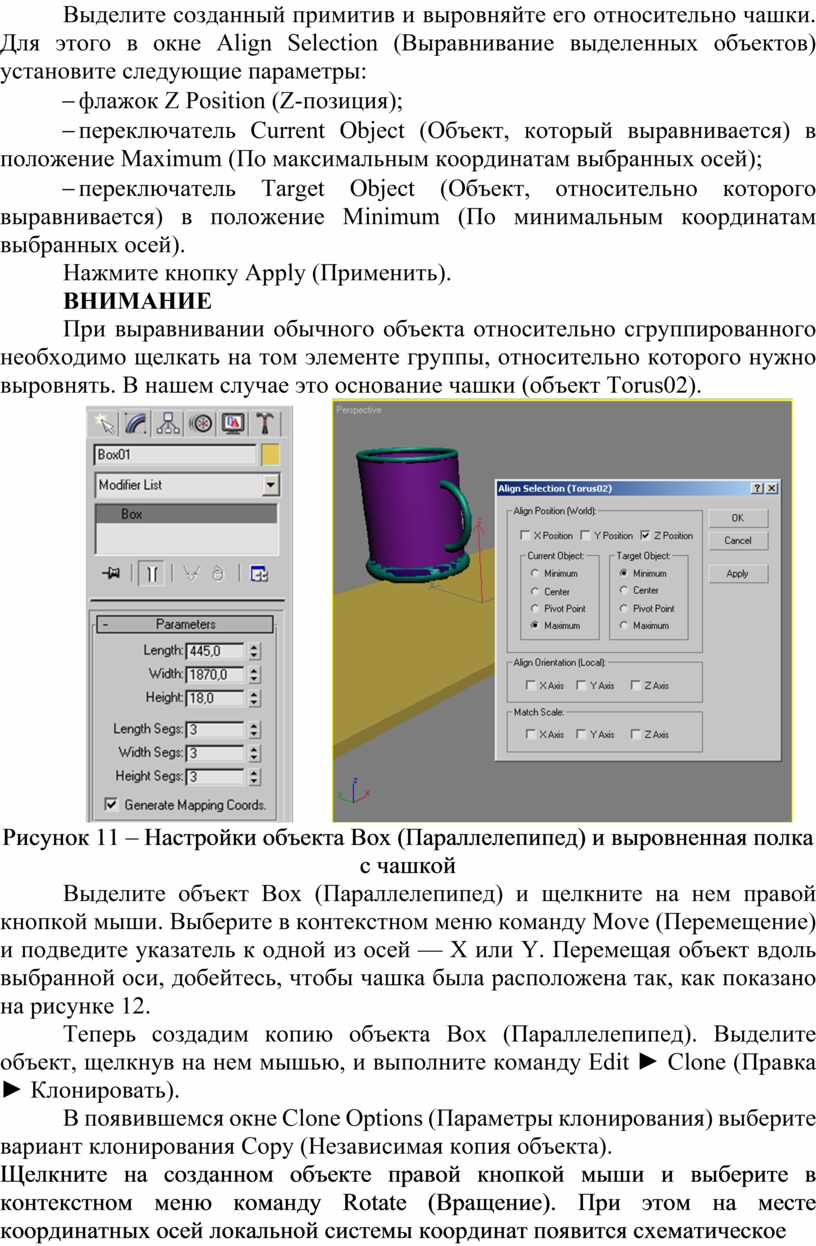Click the Length Segs spinner
816x1246 pixels.
pos(254,729)
